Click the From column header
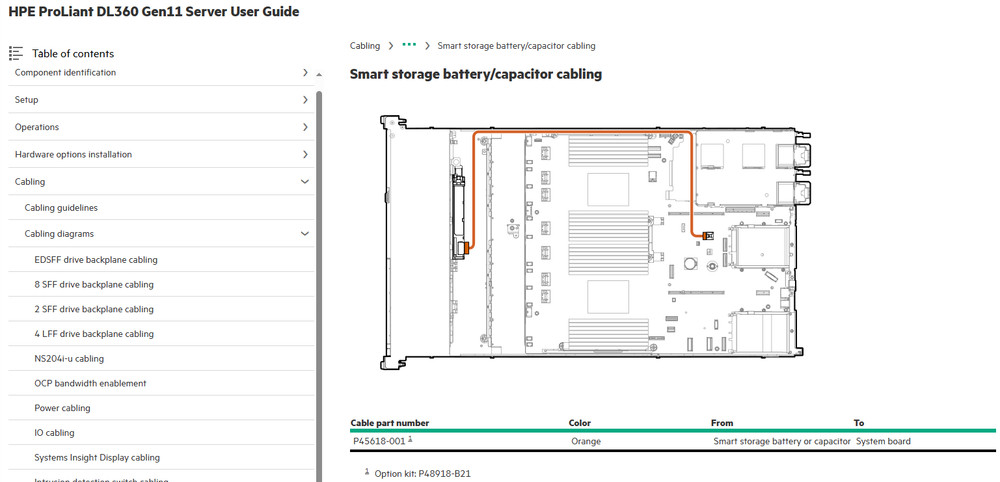 722,423
